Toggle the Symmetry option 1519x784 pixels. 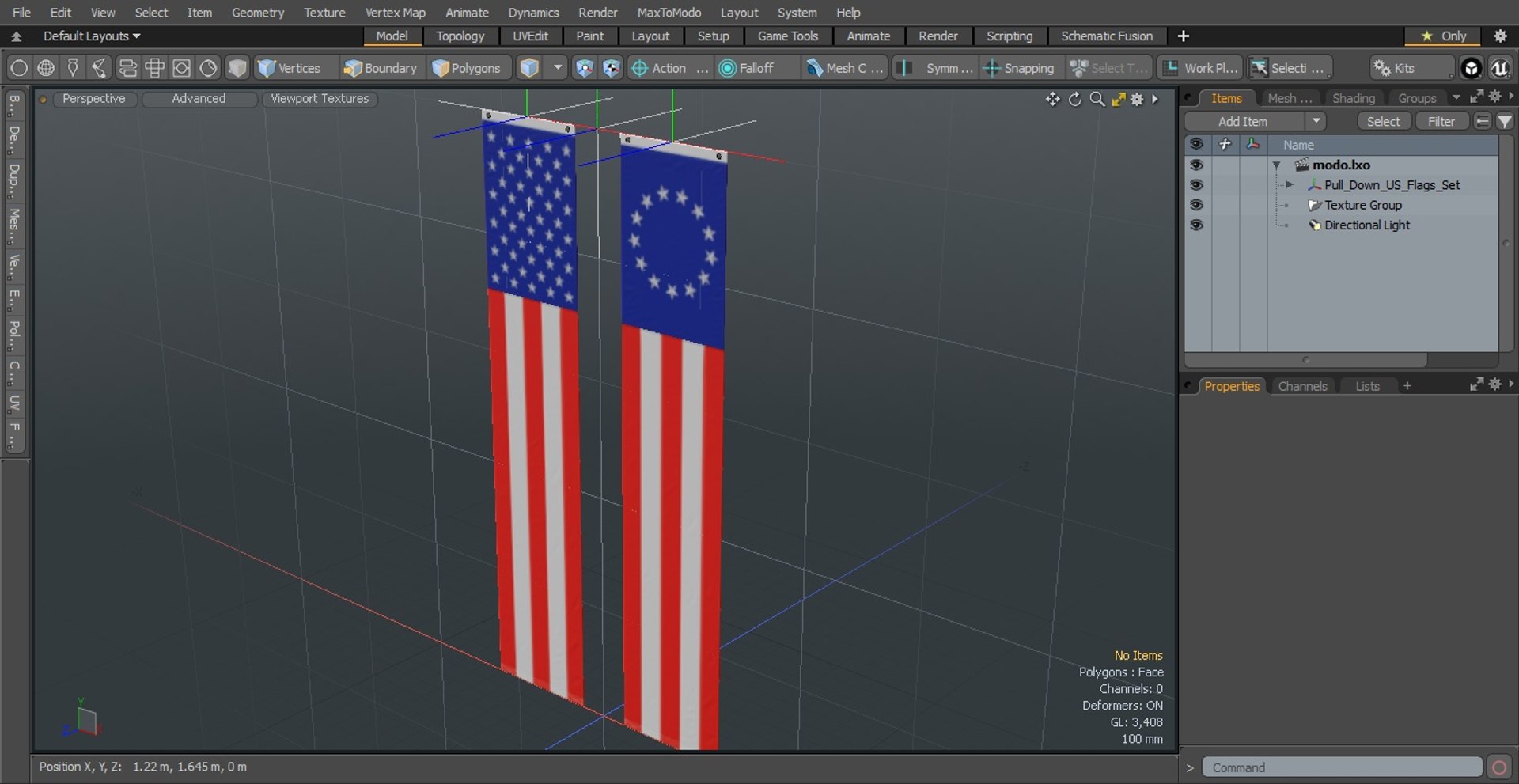[x=936, y=68]
